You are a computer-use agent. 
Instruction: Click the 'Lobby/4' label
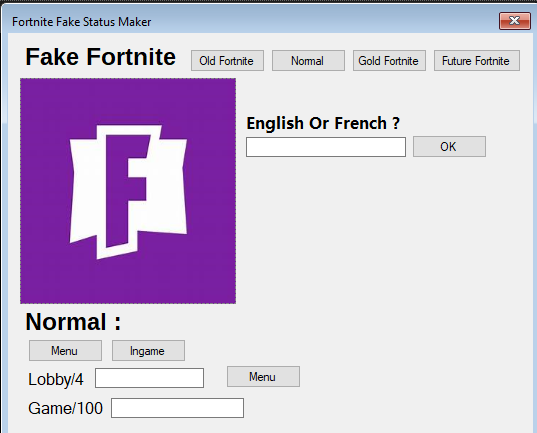coord(56,380)
